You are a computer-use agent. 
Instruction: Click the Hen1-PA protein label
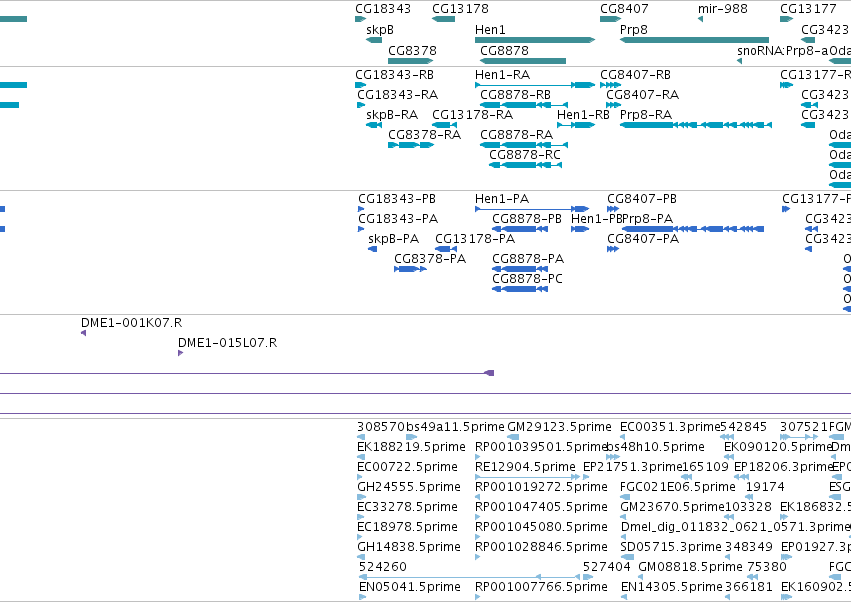501,199
